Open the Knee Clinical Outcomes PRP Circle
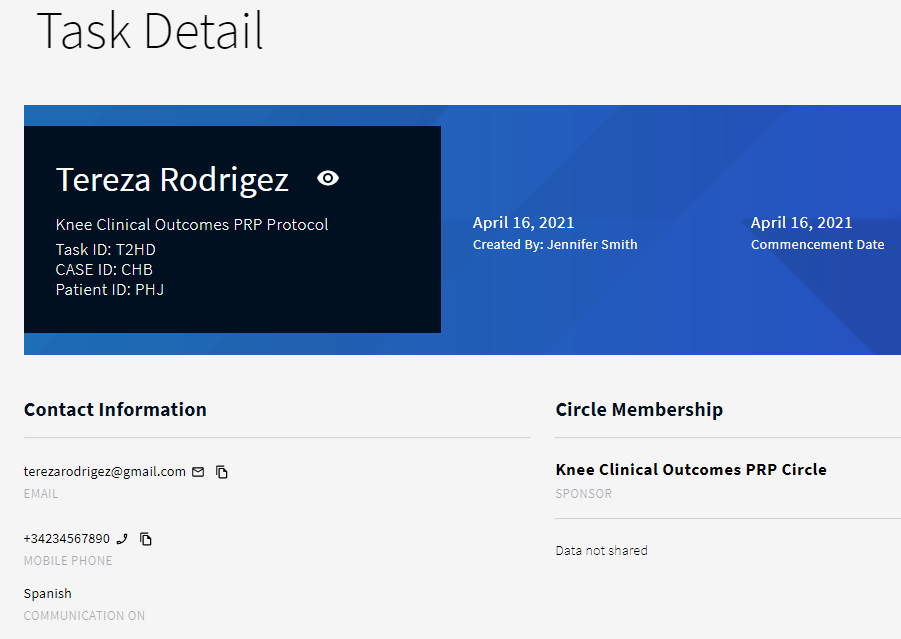The height and width of the screenshot is (639, 901). tap(690, 470)
